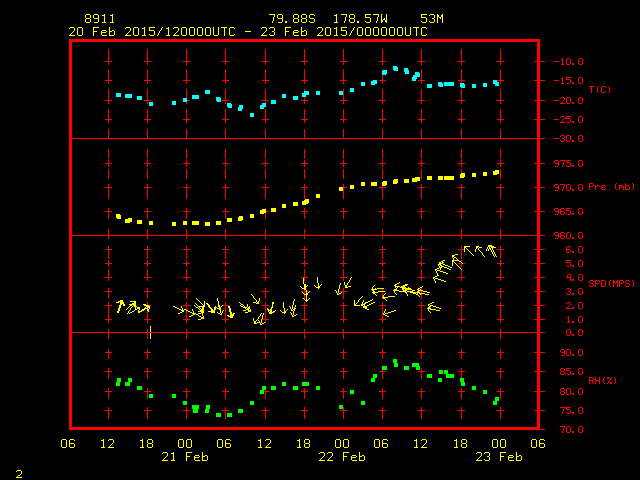Click the -15.0 temperature tick
The width and height of the screenshot is (640, 480).
pyautogui.click(x=568, y=81)
